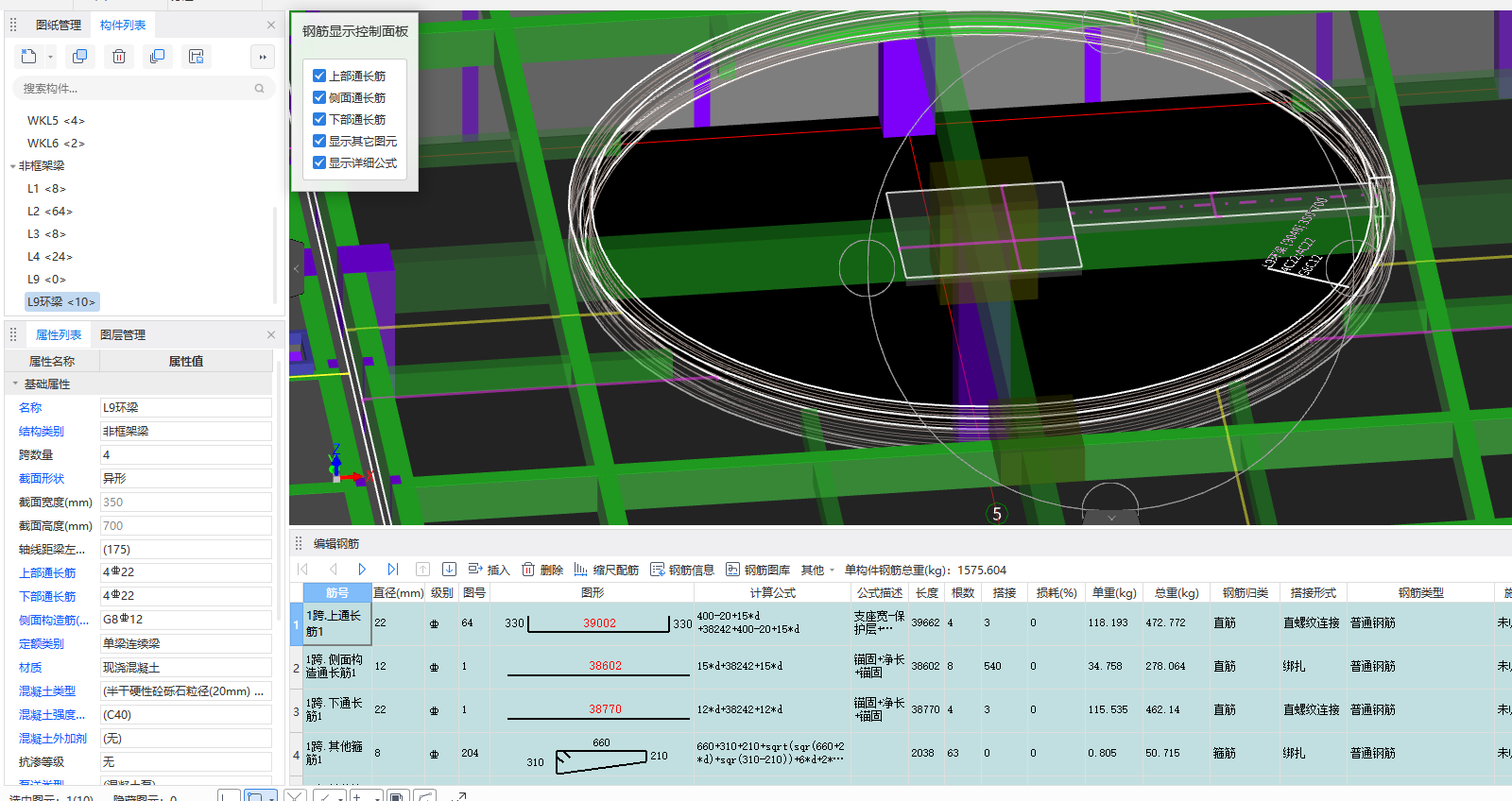The height and width of the screenshot is (801, 1512).
Task: Click the 筋号 column header
Action: [337, 593]
